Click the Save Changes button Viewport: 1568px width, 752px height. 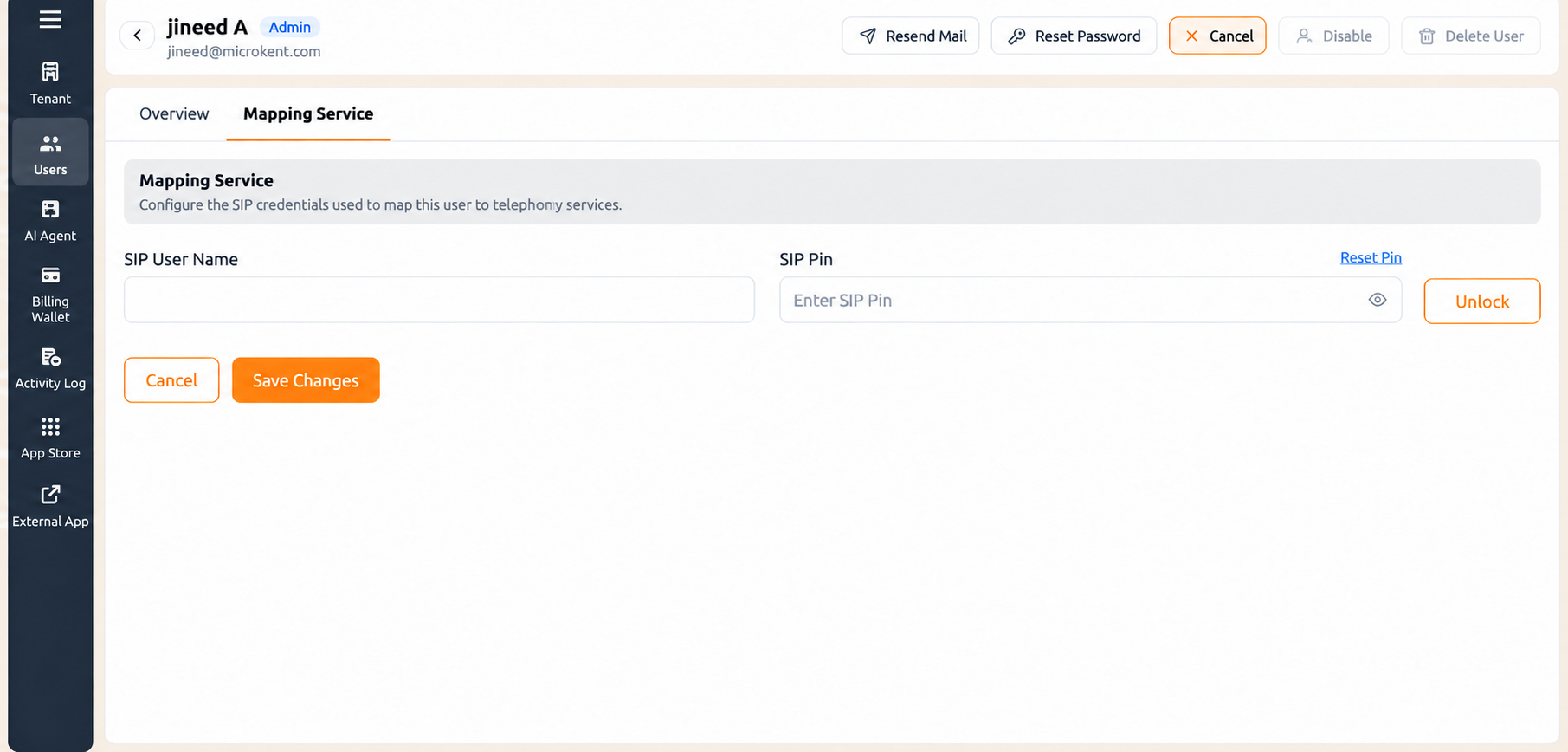click(x=306, y=380)
